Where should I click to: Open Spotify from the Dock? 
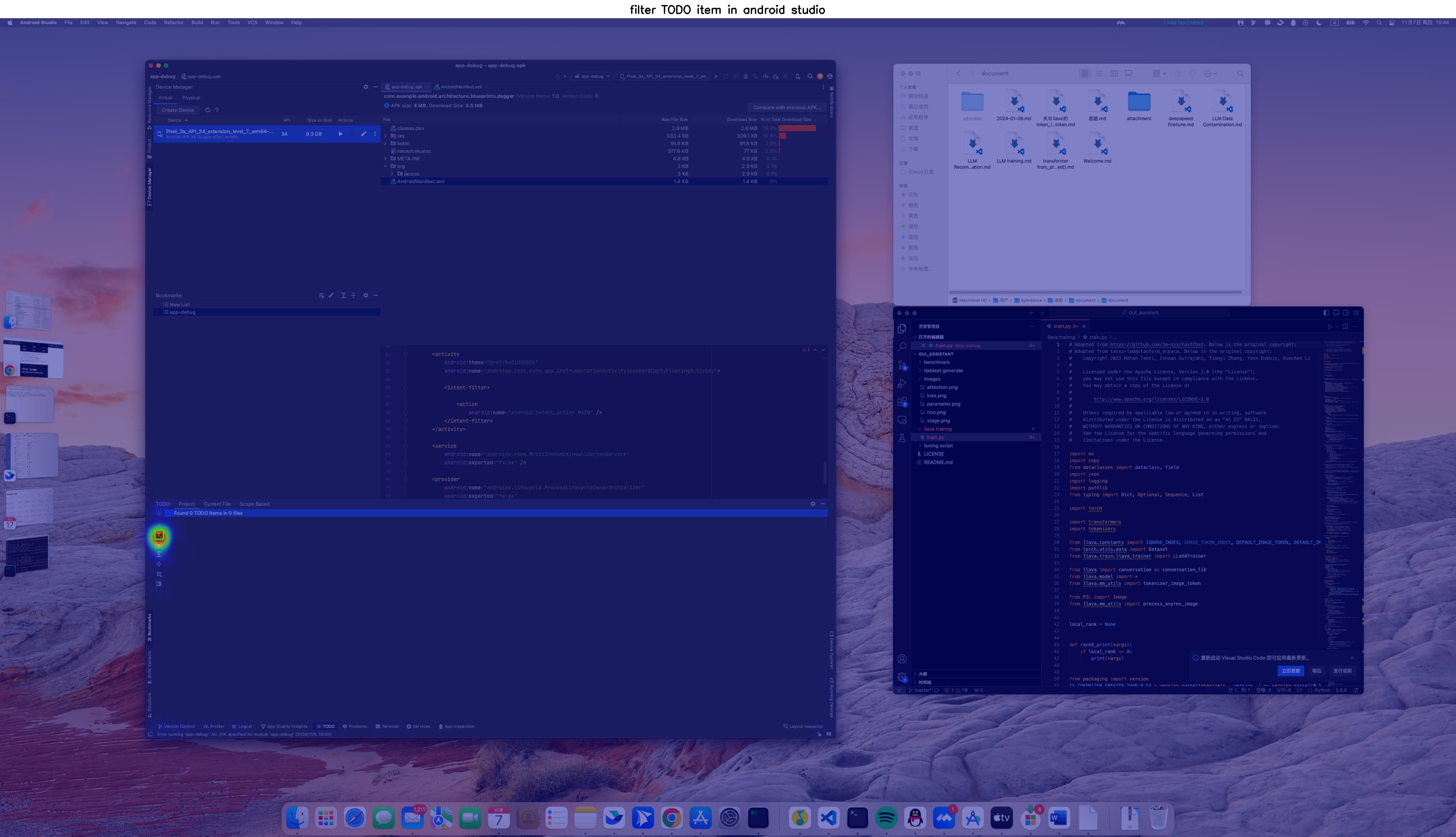tap(886, 817)
